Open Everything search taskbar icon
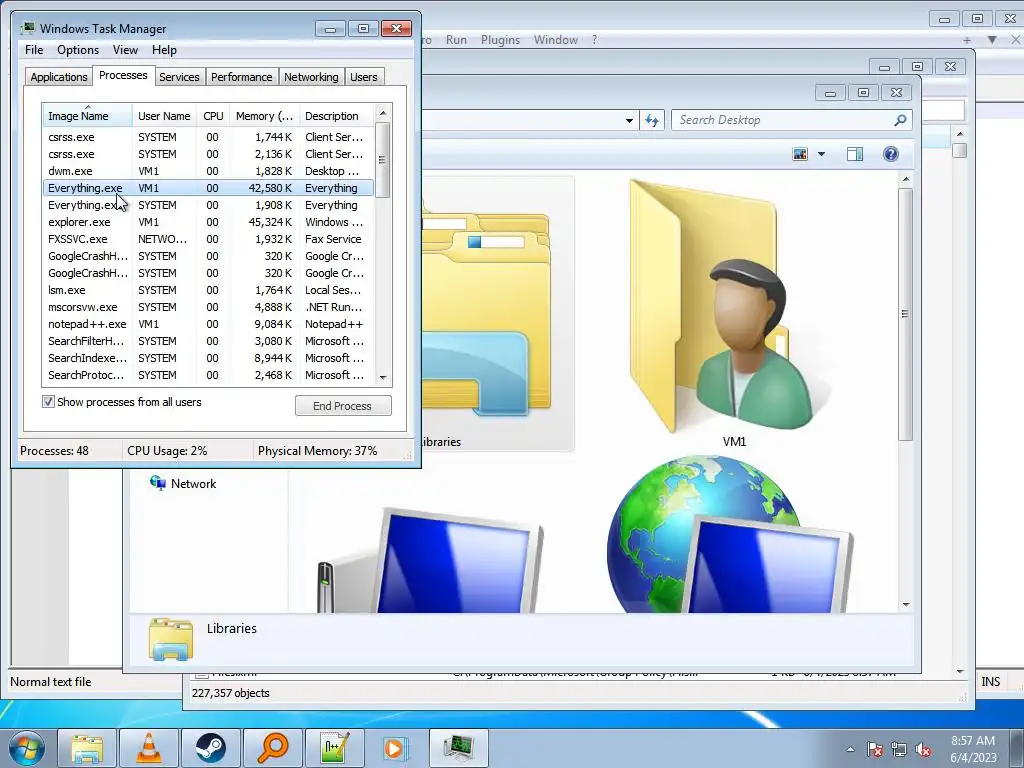Image resolution: width=1024 pixels, height=768 pixels. 272,748
